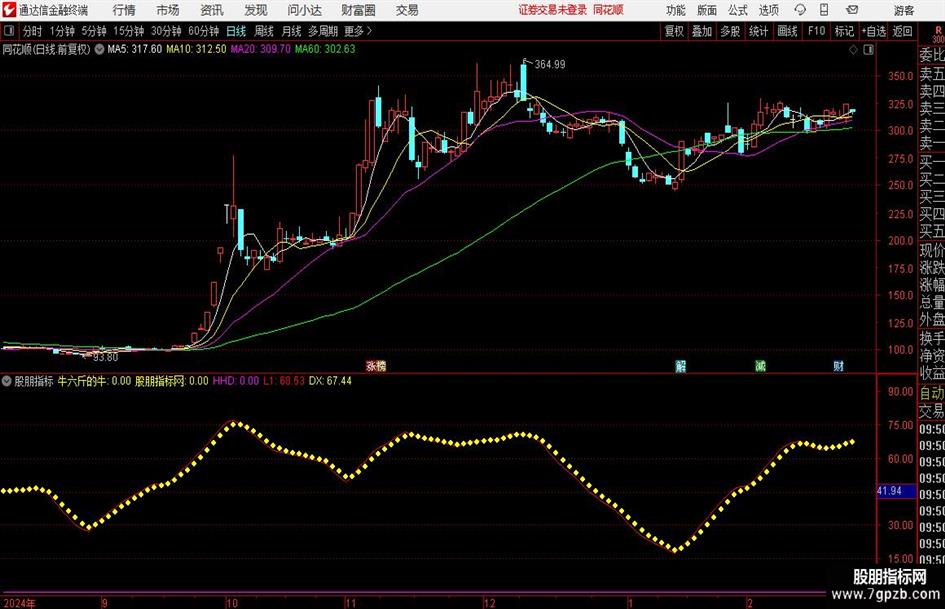Open the 财富圈 menu
945x609 pixels.
[x=358, y=10]
